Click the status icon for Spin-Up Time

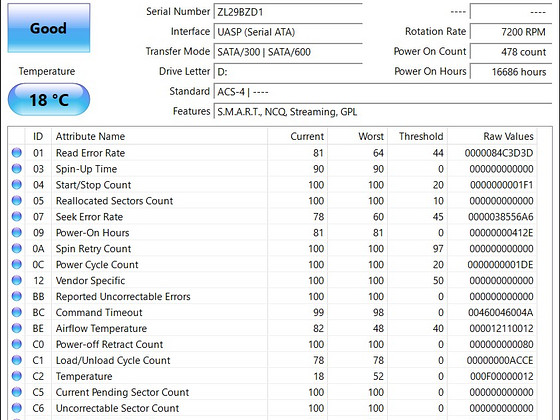[16, 169]
